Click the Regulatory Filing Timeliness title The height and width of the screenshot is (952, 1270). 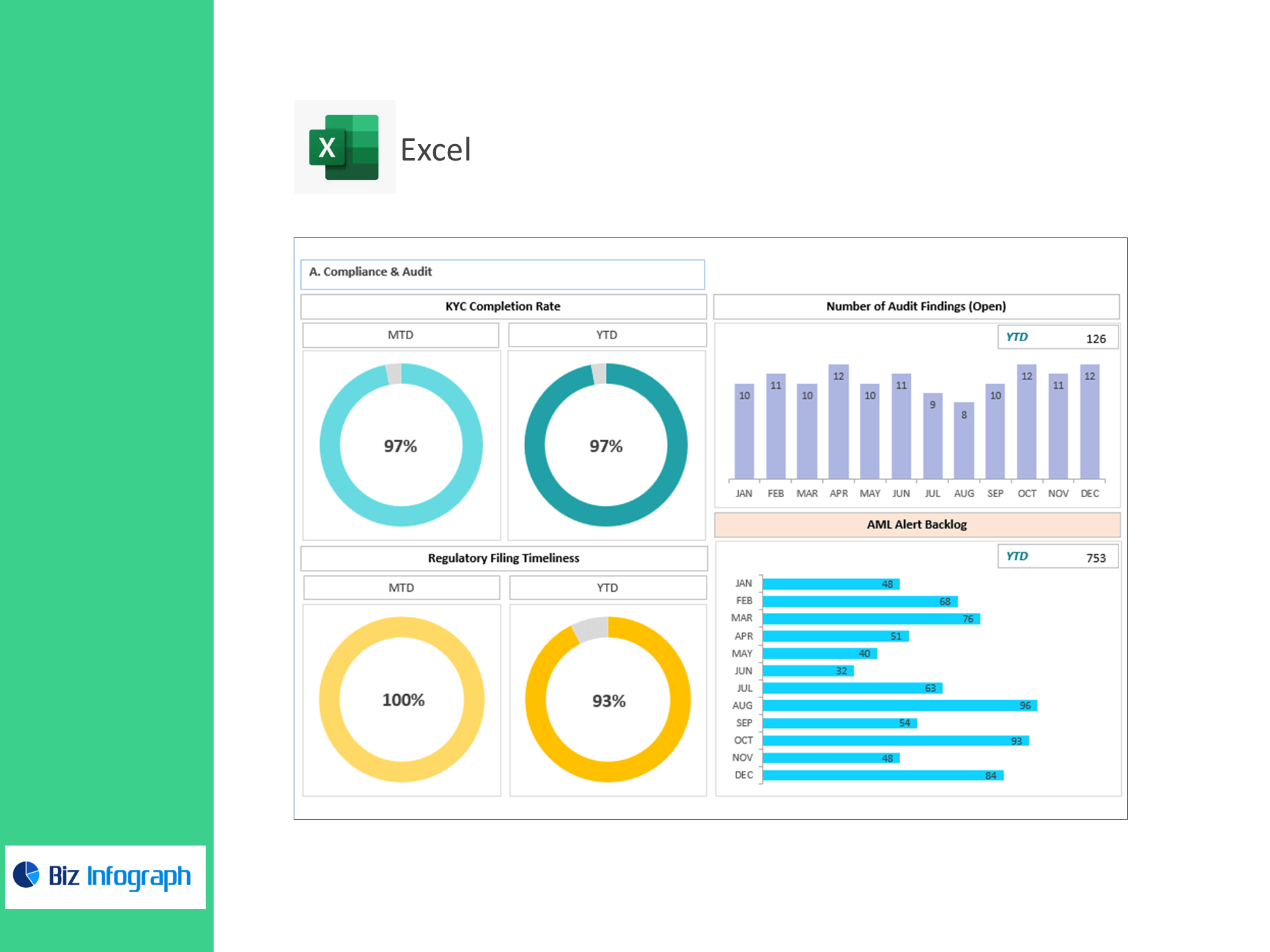503,558
